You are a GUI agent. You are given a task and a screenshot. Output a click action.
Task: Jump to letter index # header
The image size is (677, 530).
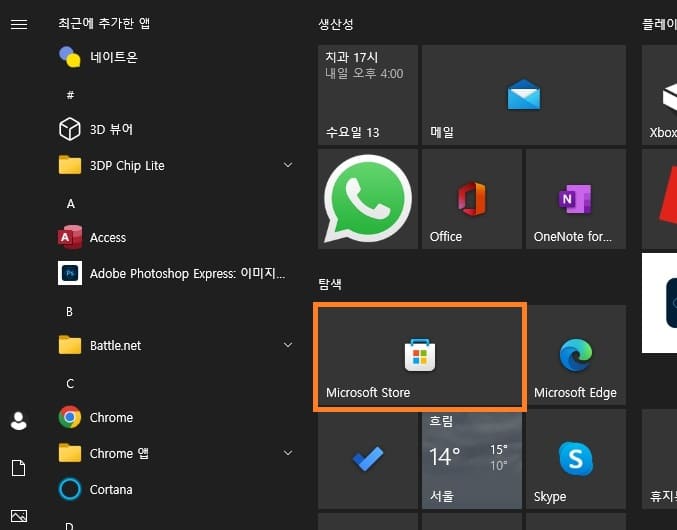point(70,94)
